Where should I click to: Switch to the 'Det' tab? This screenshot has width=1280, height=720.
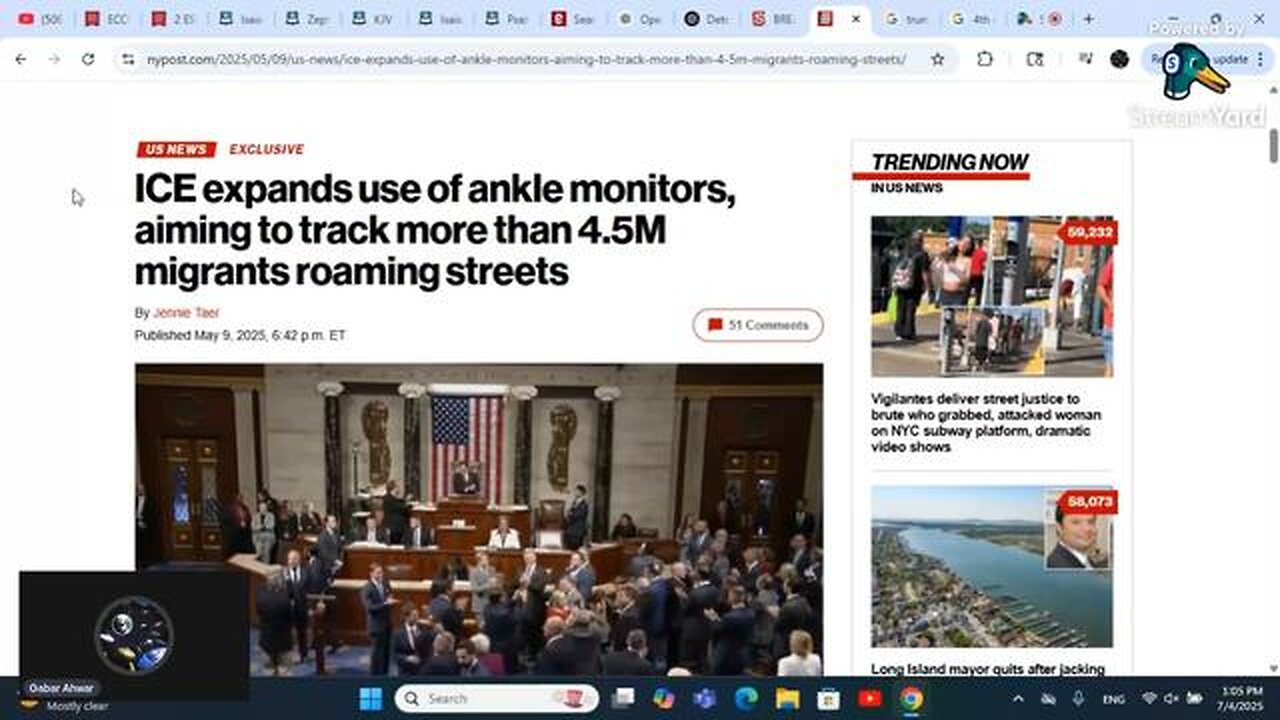(x=705, y=19)
